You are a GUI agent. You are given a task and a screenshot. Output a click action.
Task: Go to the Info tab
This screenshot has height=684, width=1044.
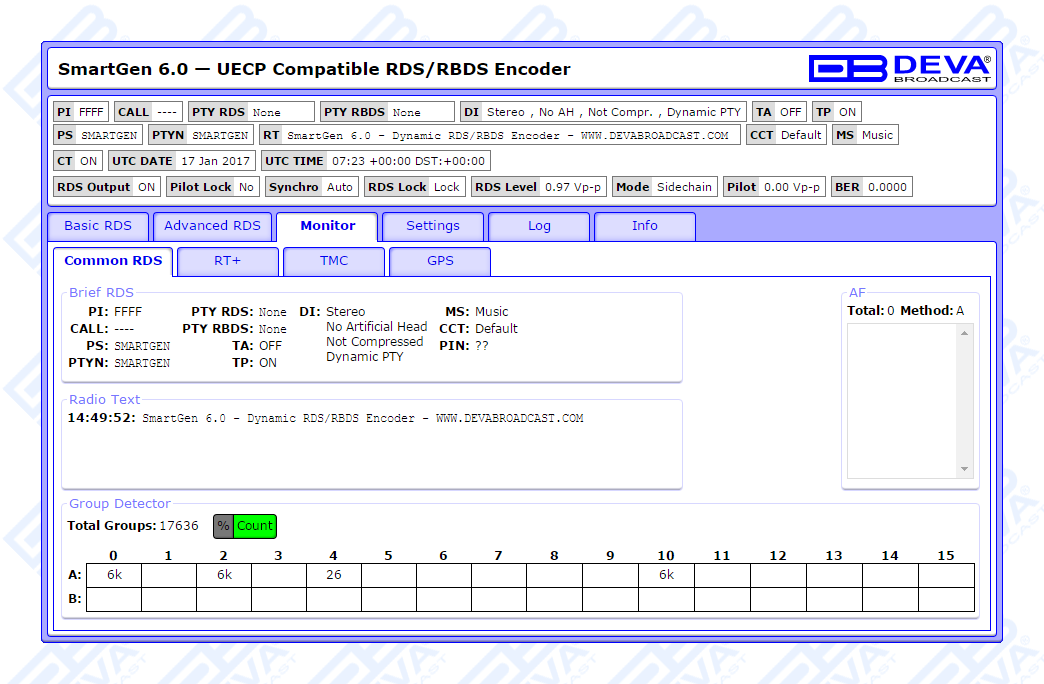(645, 226)
